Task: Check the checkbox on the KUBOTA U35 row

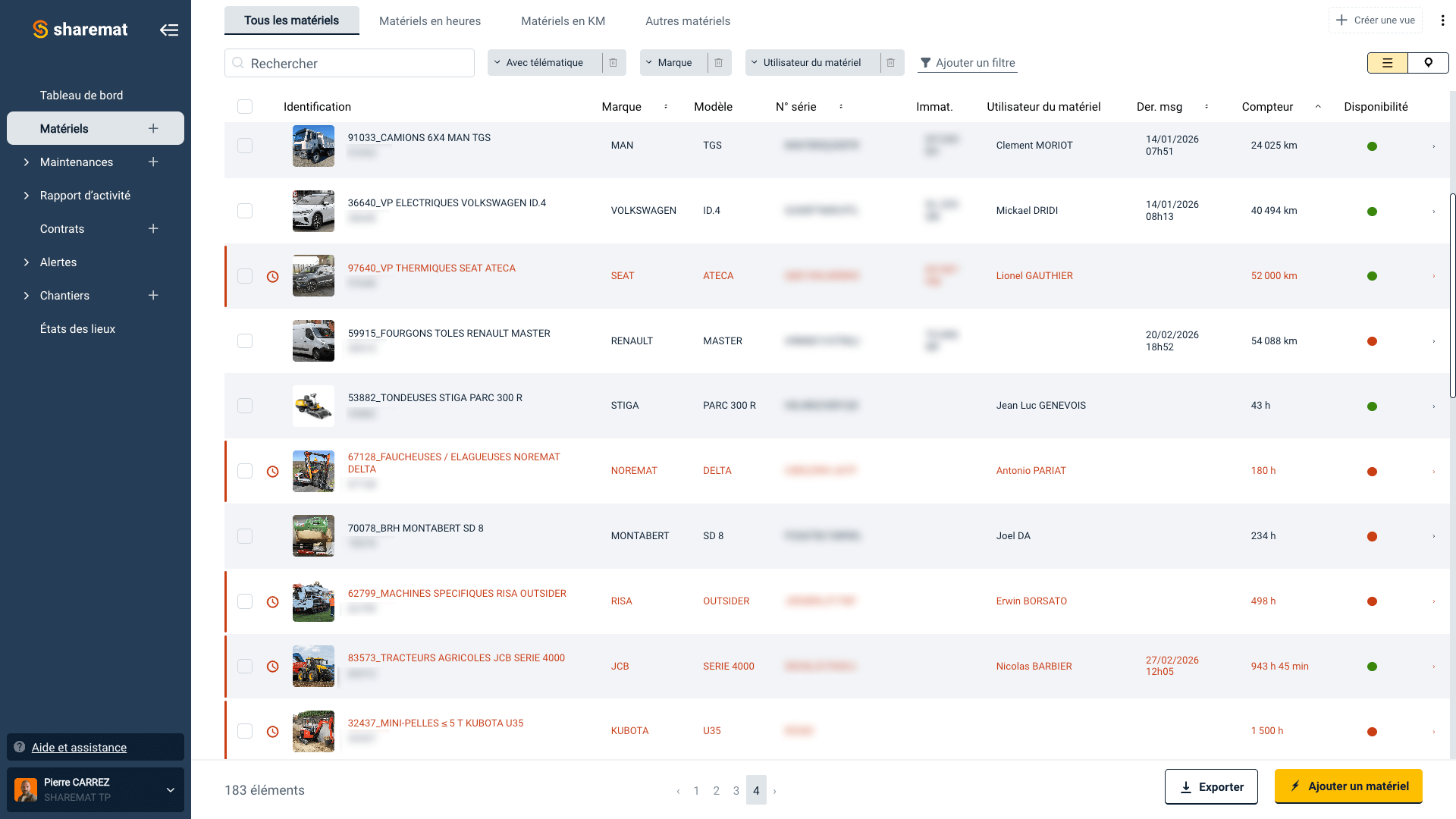Action: (x=245, y=731)
